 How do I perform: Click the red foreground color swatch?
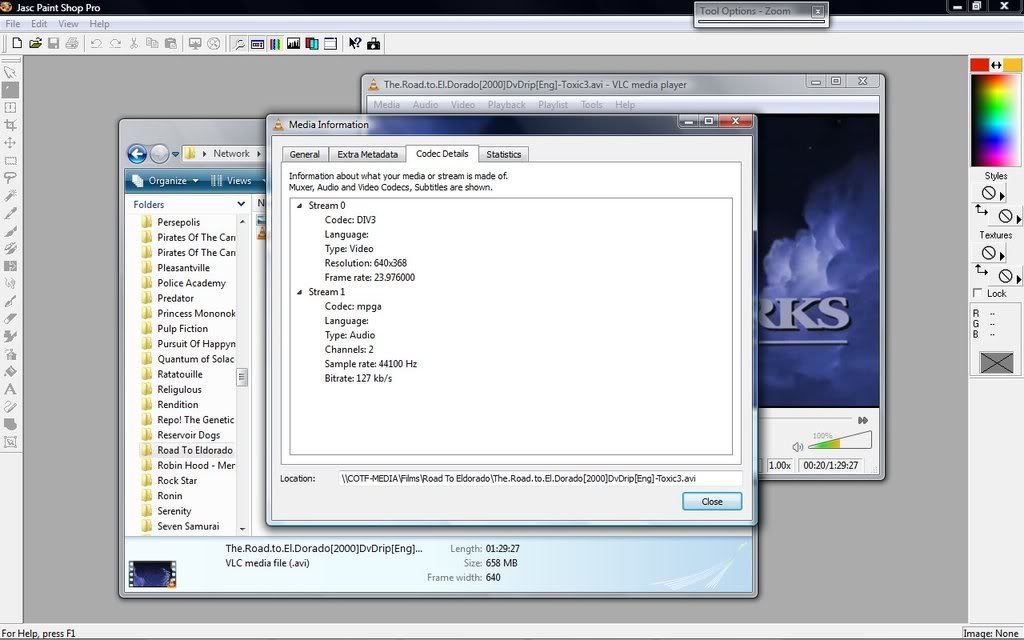coord(979,65)
